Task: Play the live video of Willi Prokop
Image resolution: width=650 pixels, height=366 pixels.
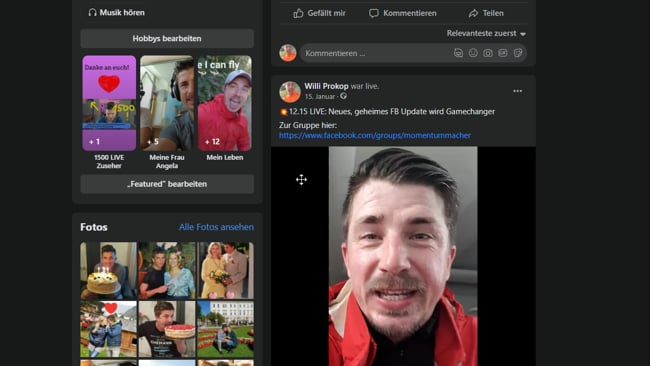Action: 403,256
